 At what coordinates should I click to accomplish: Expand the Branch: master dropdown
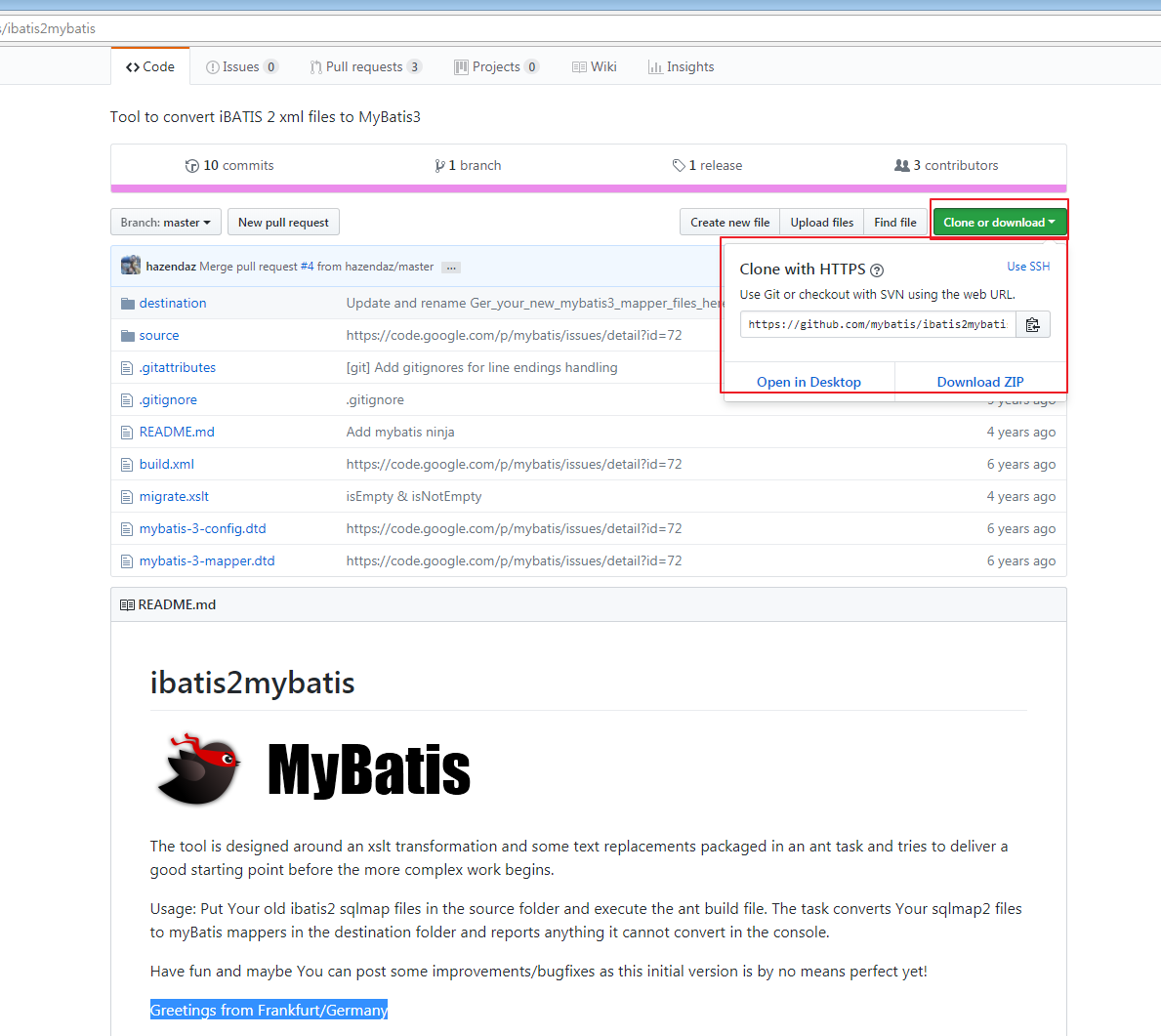click(166, 223)
